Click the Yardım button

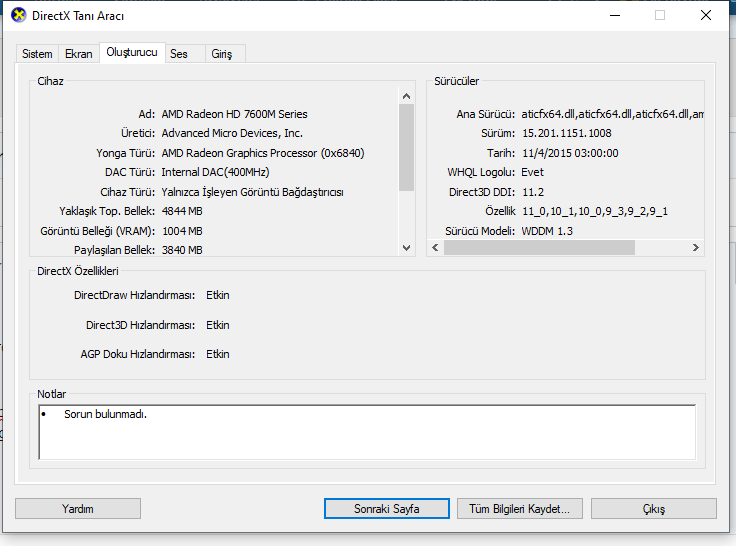click(x=78, y=509)
